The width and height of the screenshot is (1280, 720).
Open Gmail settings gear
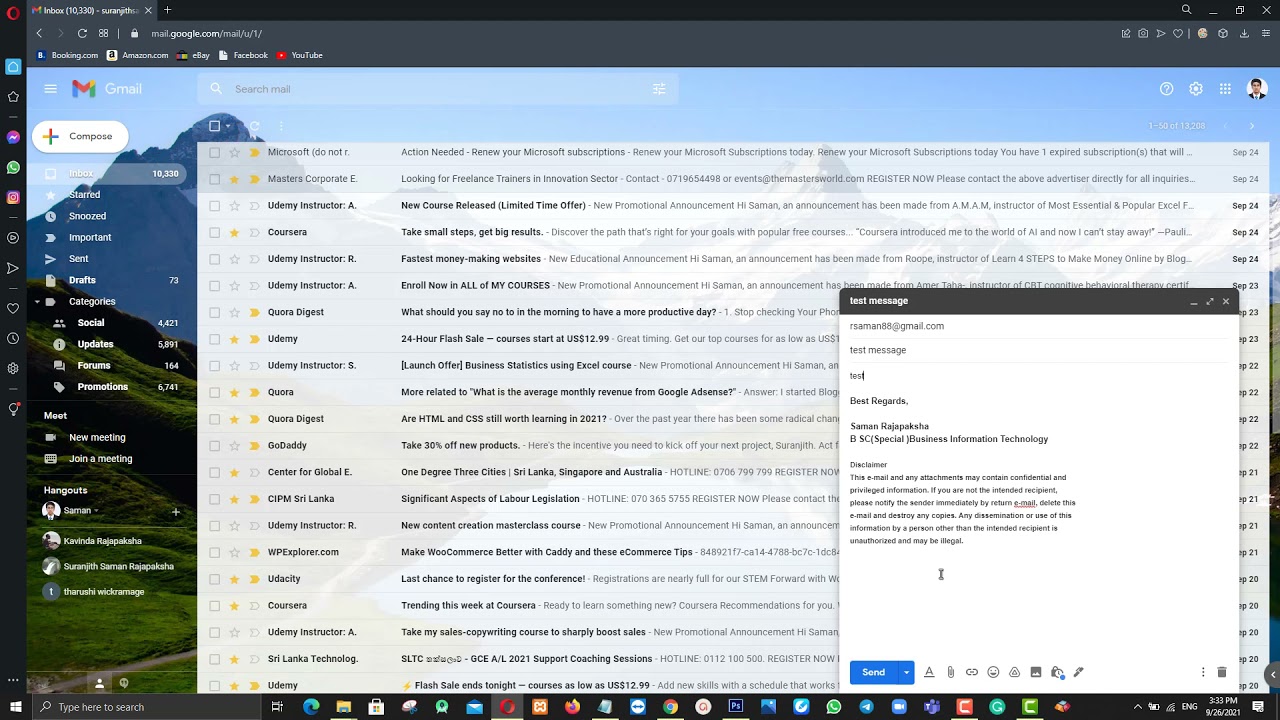tap(1196, 89)
